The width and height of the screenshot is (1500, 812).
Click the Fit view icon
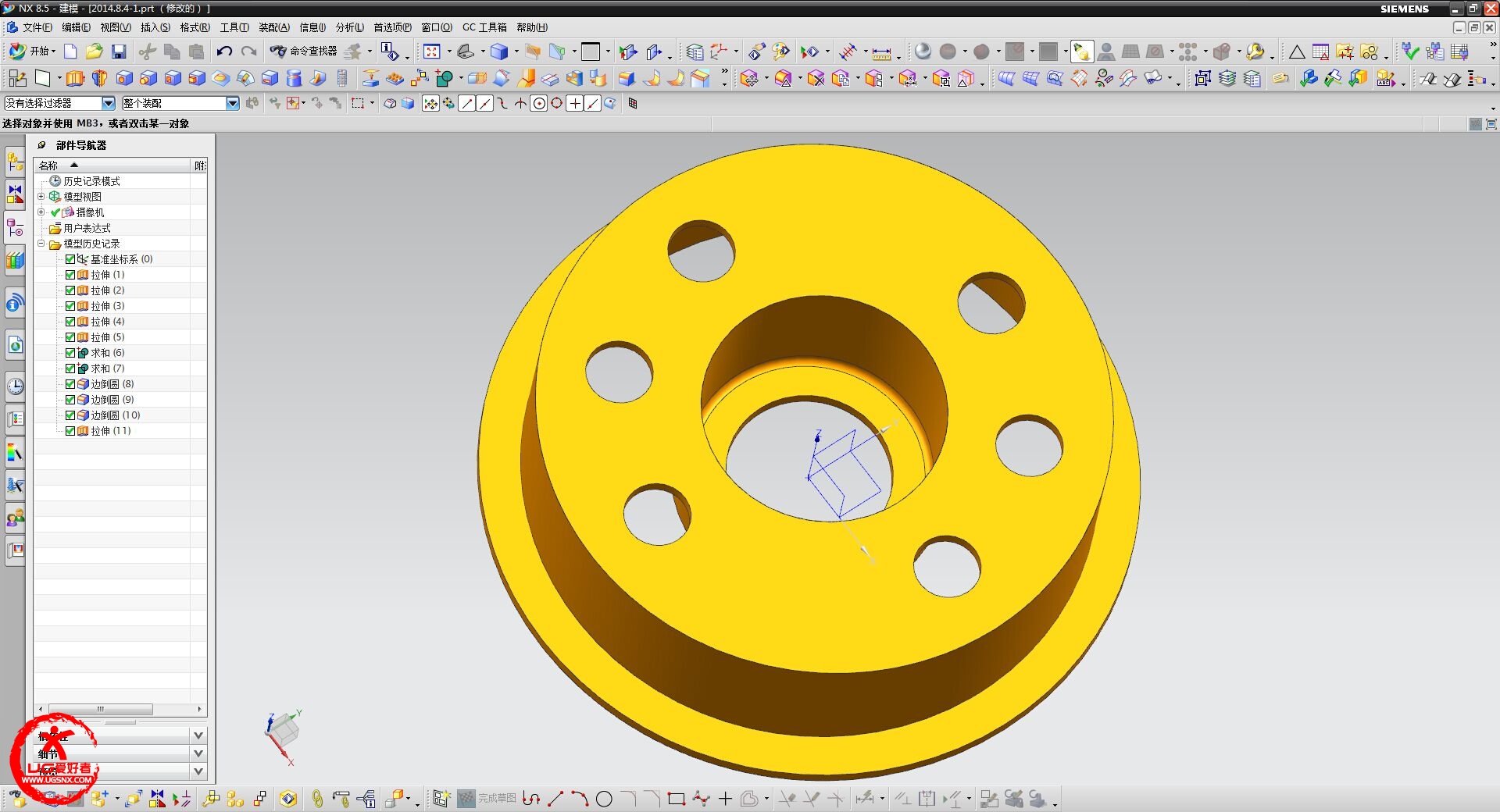pos(431,52)
